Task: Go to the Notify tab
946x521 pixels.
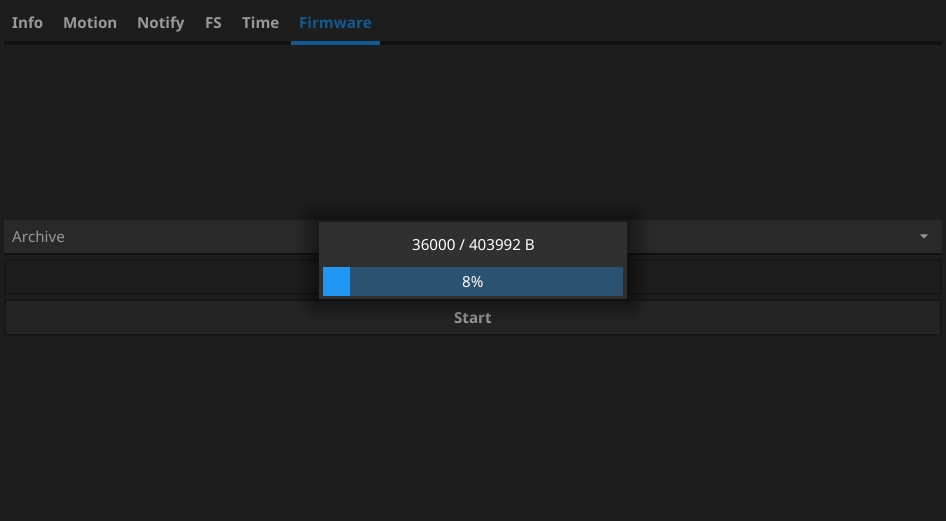Action: coord(160,22)
